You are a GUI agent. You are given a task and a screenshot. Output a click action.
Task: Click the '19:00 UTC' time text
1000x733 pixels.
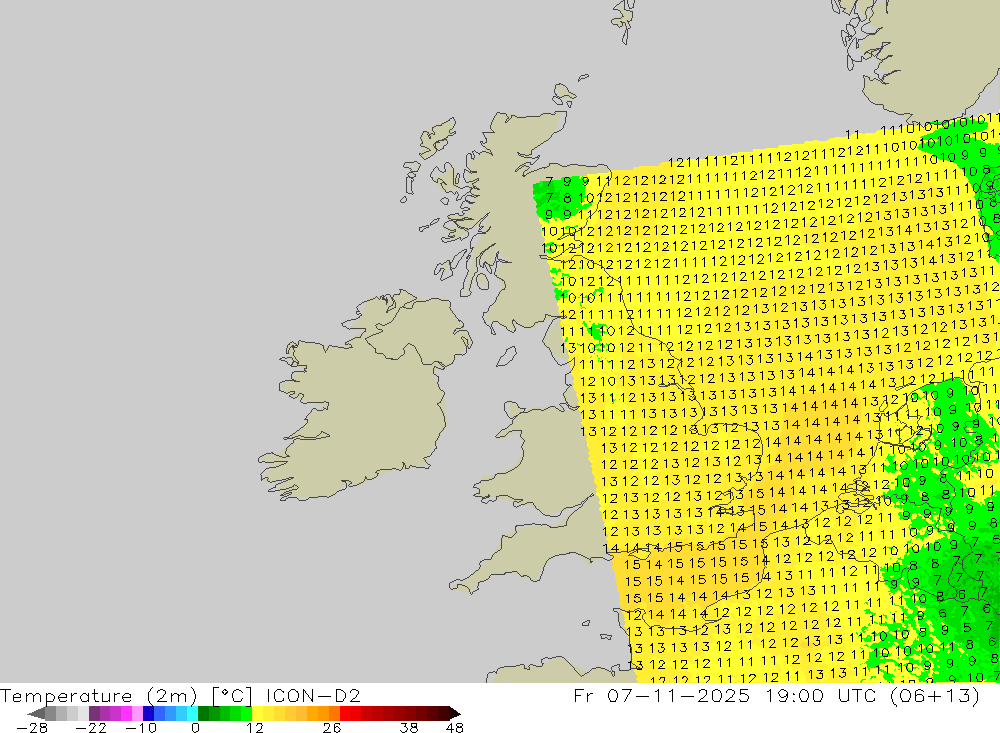(821, 695)
